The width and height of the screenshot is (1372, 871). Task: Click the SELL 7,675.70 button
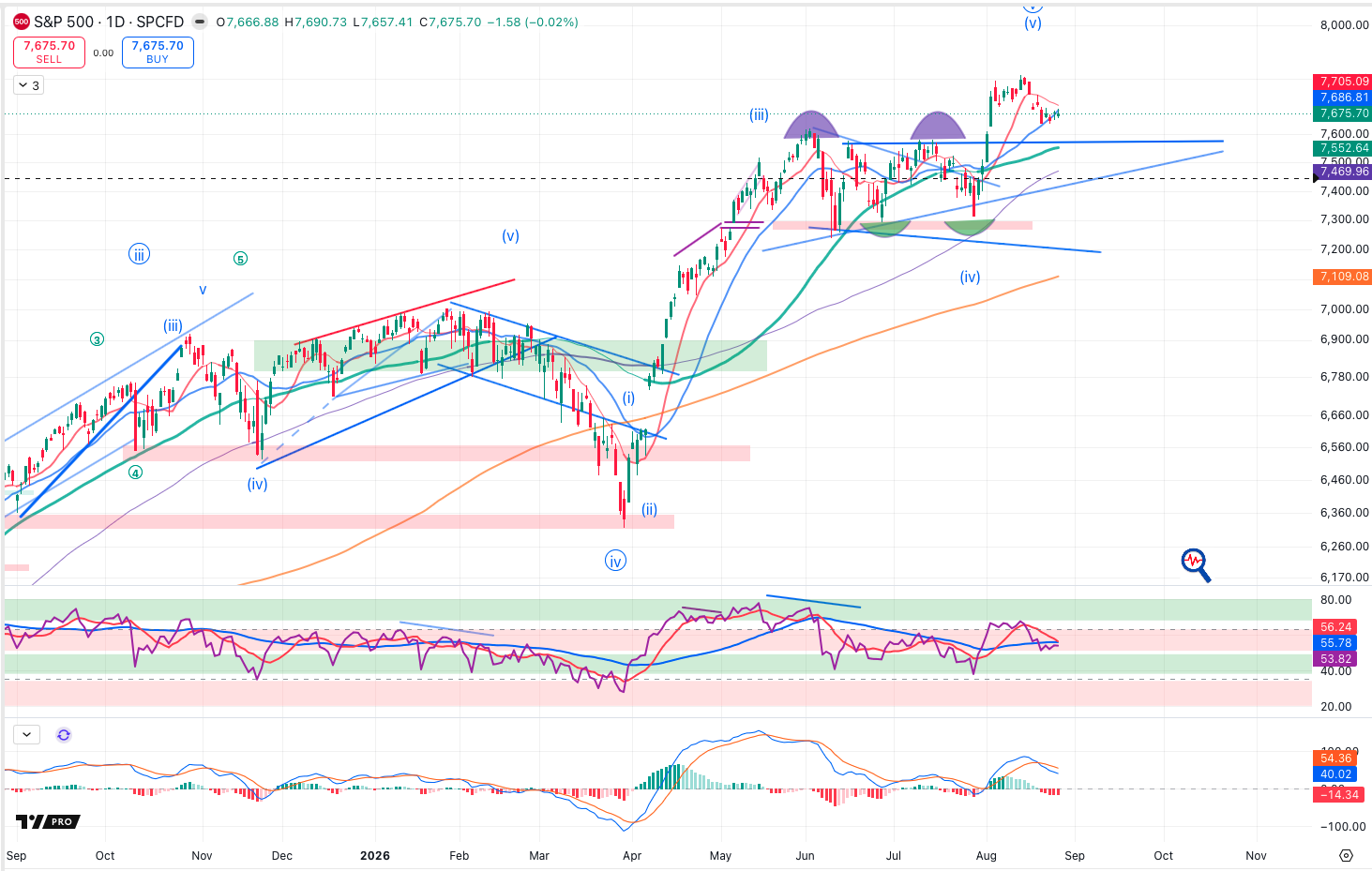pyautogui.click(x=49, y=53)
